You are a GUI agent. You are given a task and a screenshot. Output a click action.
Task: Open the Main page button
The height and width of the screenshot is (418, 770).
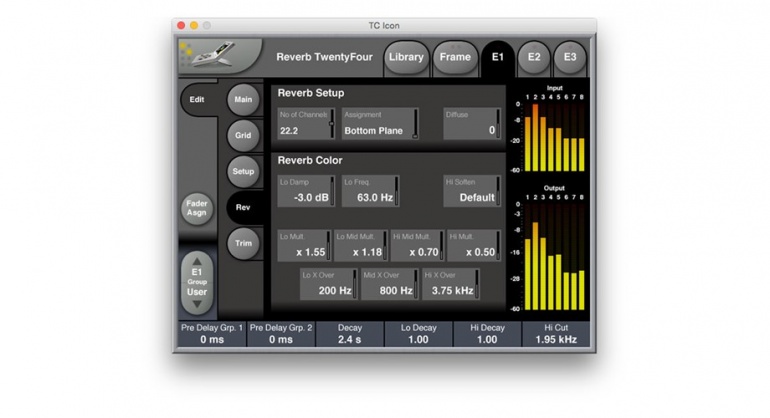[243, 99]
